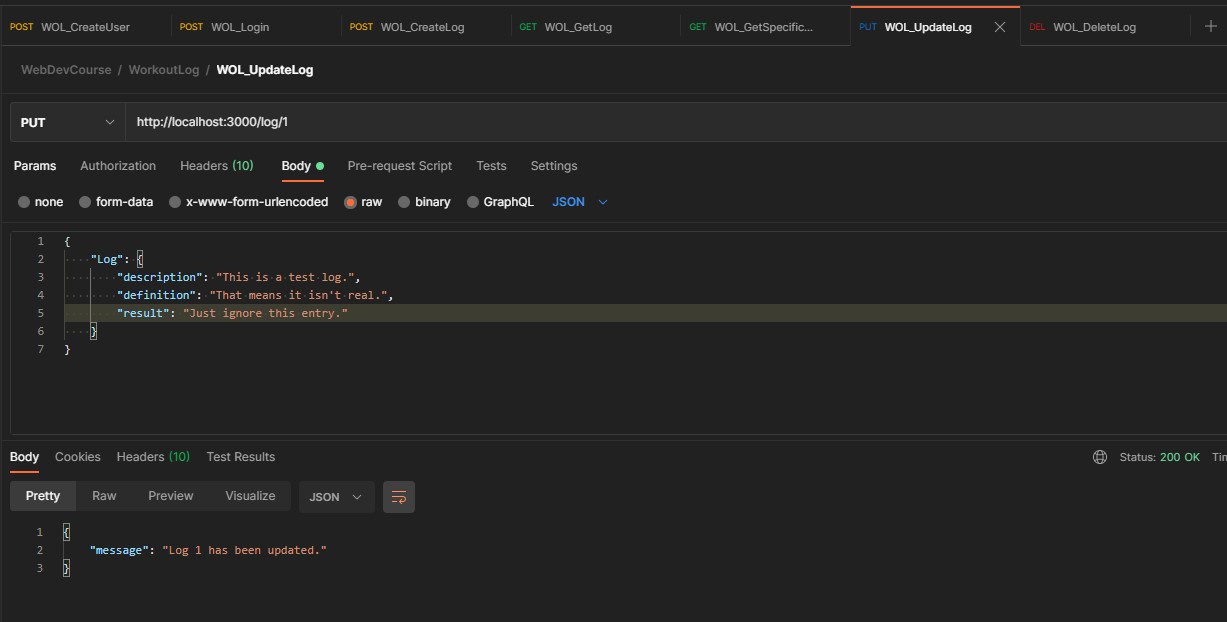Click the WOL_UpdateLog breadcrumb title
1227x622 pixels.
[x=265, y=70]
